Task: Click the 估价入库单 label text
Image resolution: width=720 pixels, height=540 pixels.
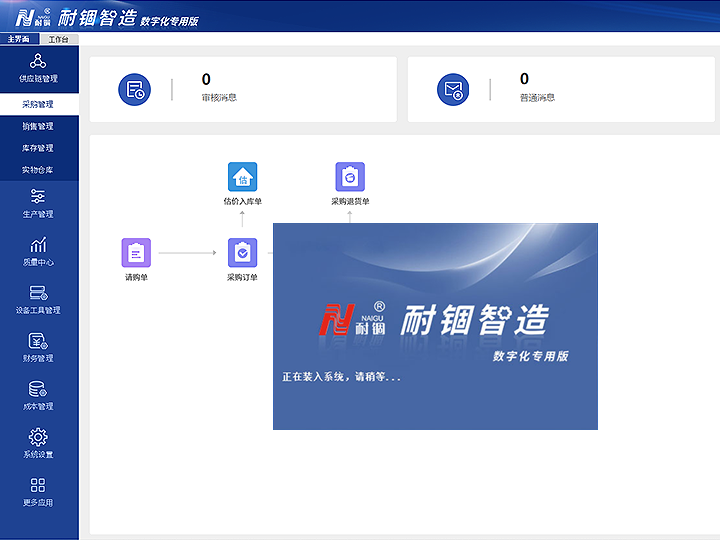Action: [x=242, y=201]
